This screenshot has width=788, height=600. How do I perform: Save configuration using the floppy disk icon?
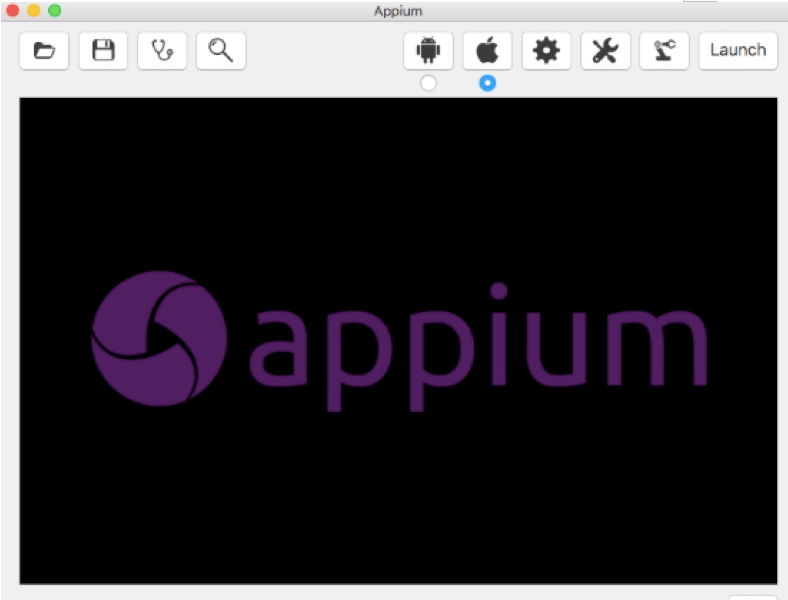[x=103, y=51]
